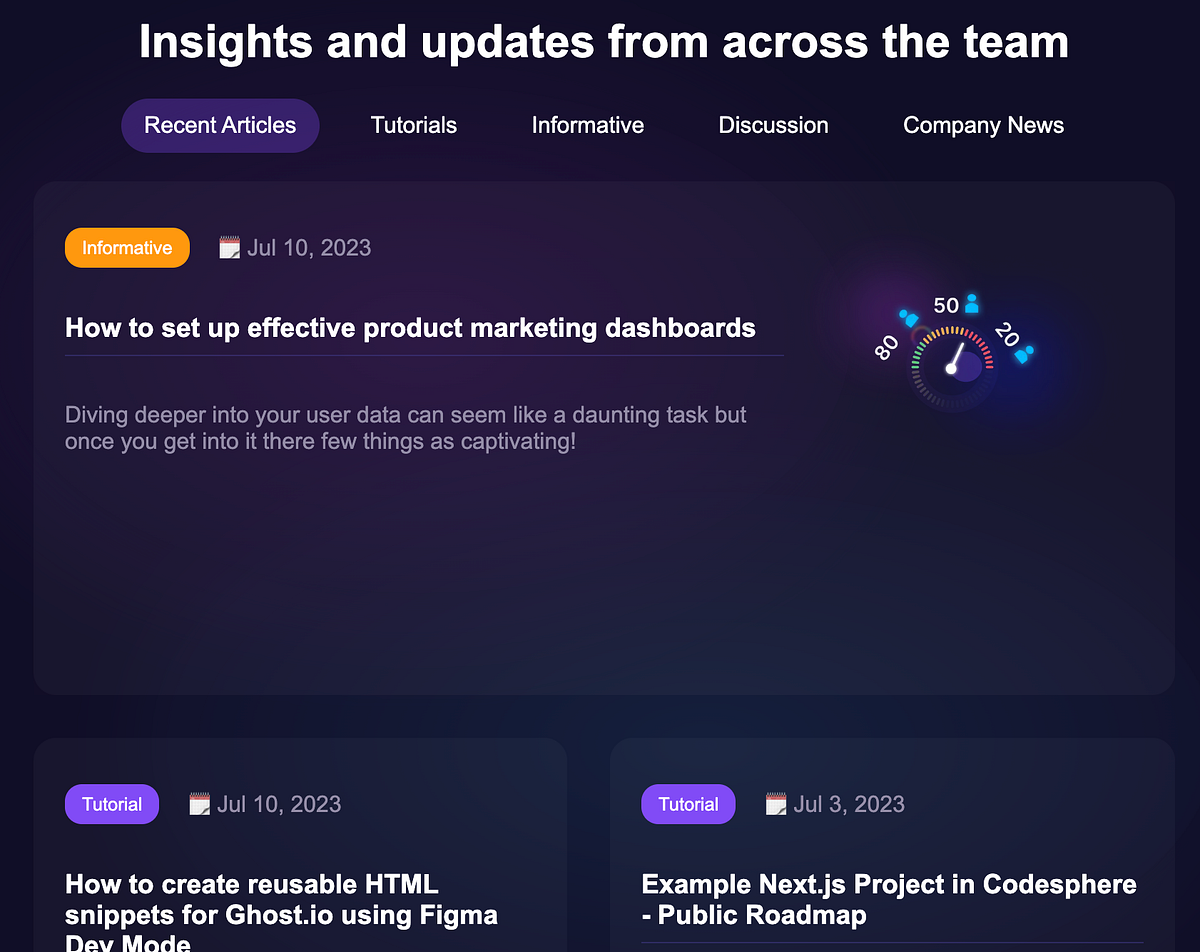This screenshot has width=1200, height=952.
Task: View the Discussion section
Action: click(x=773, y=125)
